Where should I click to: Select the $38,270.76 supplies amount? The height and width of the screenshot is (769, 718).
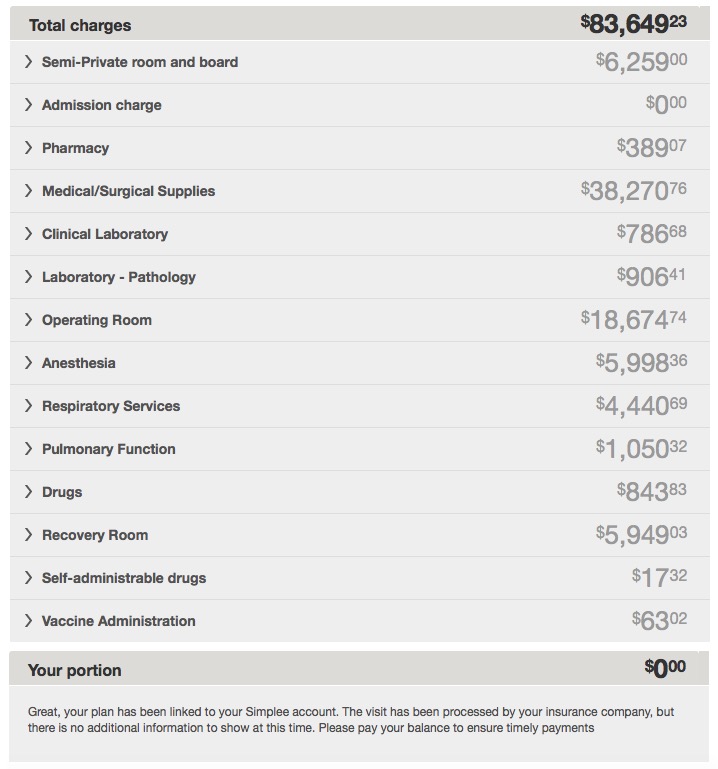tap(634, 191)
